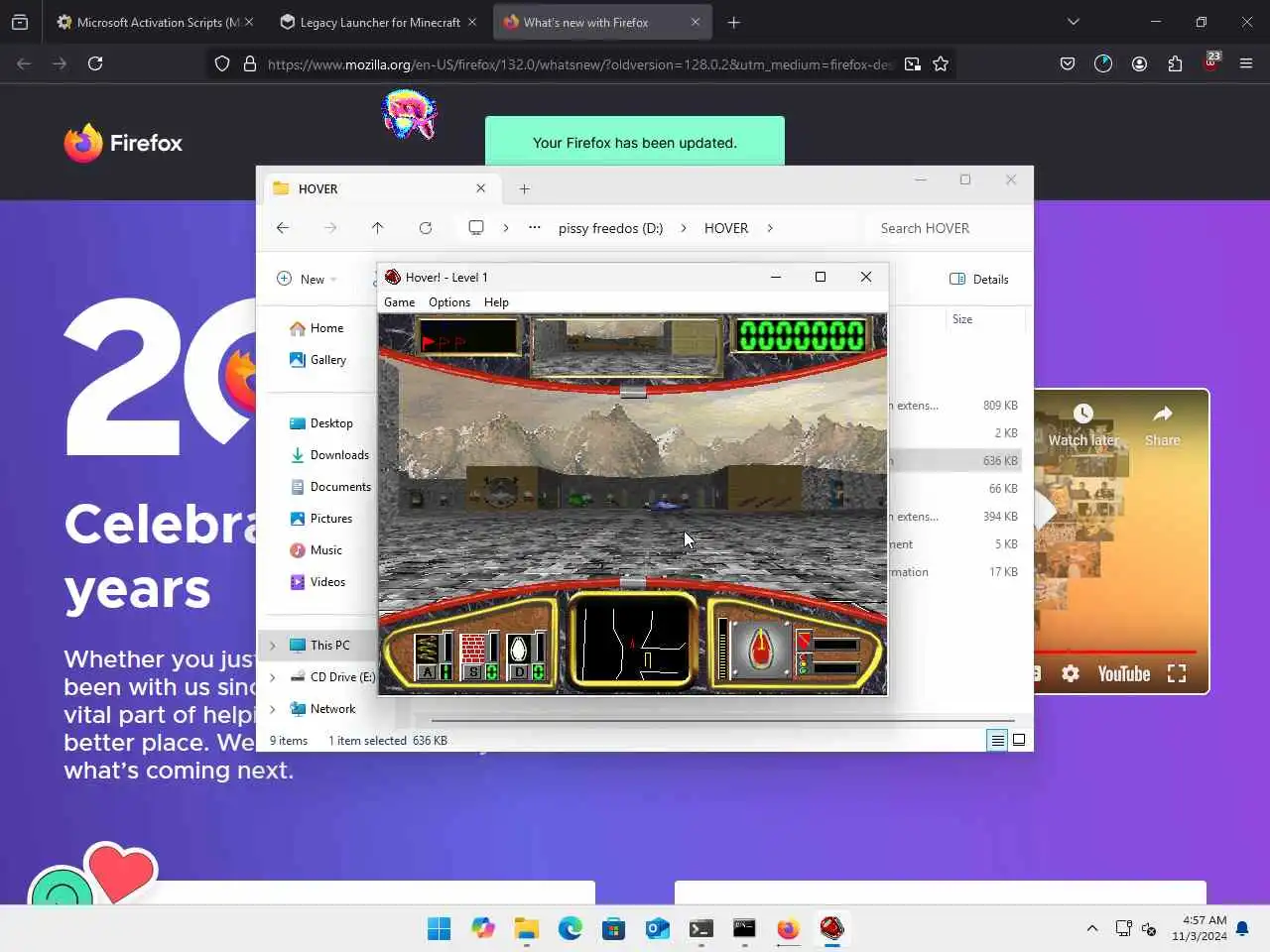Click the 636 KB file row

click(954, 461)
